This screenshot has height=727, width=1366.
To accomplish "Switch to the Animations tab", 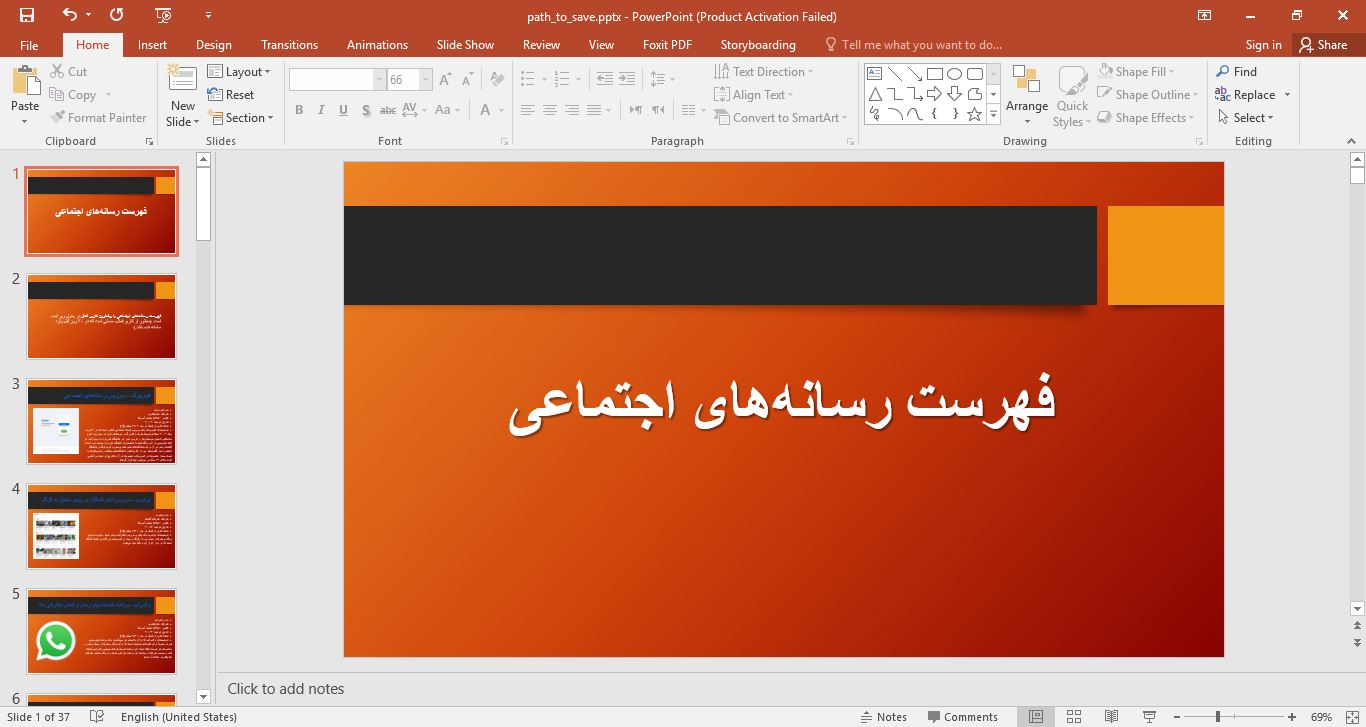I will tap(377, 45).
